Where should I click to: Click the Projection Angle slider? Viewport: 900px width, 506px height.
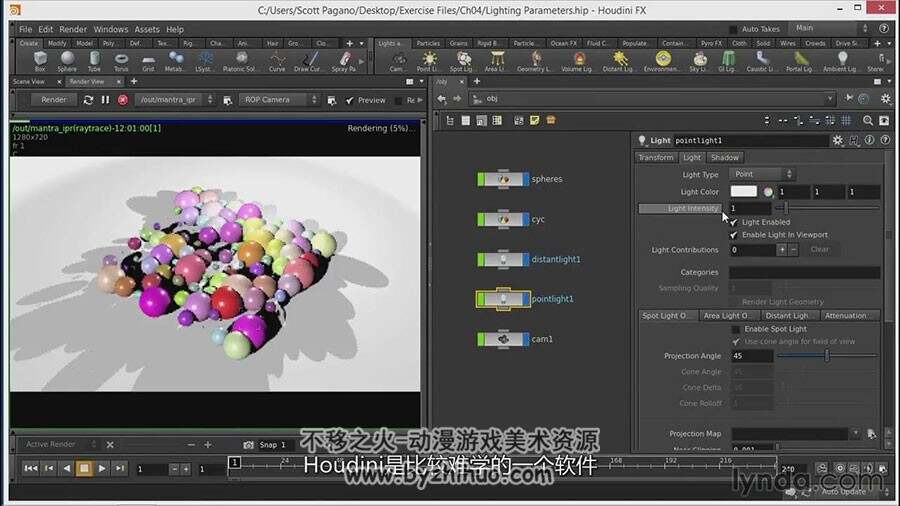(x=827, y=356)
